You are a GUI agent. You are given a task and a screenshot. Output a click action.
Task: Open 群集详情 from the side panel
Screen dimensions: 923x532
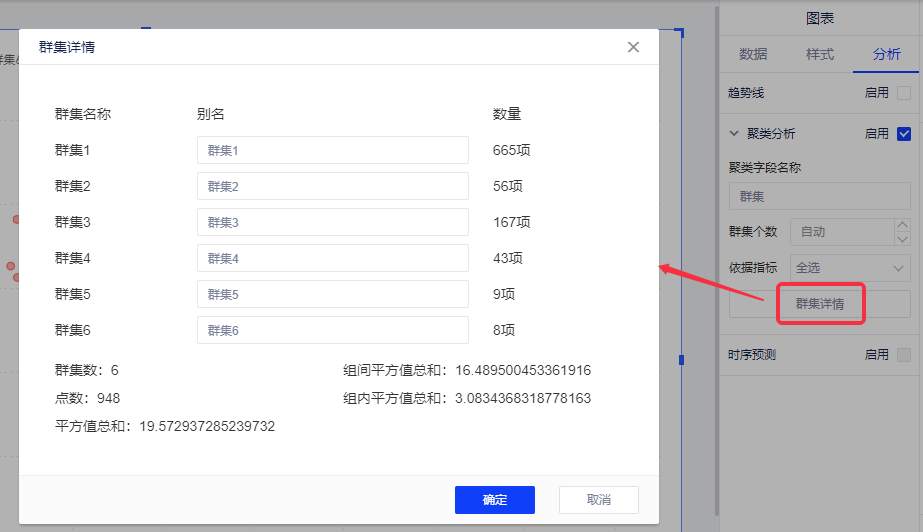[x=819, y=304]
